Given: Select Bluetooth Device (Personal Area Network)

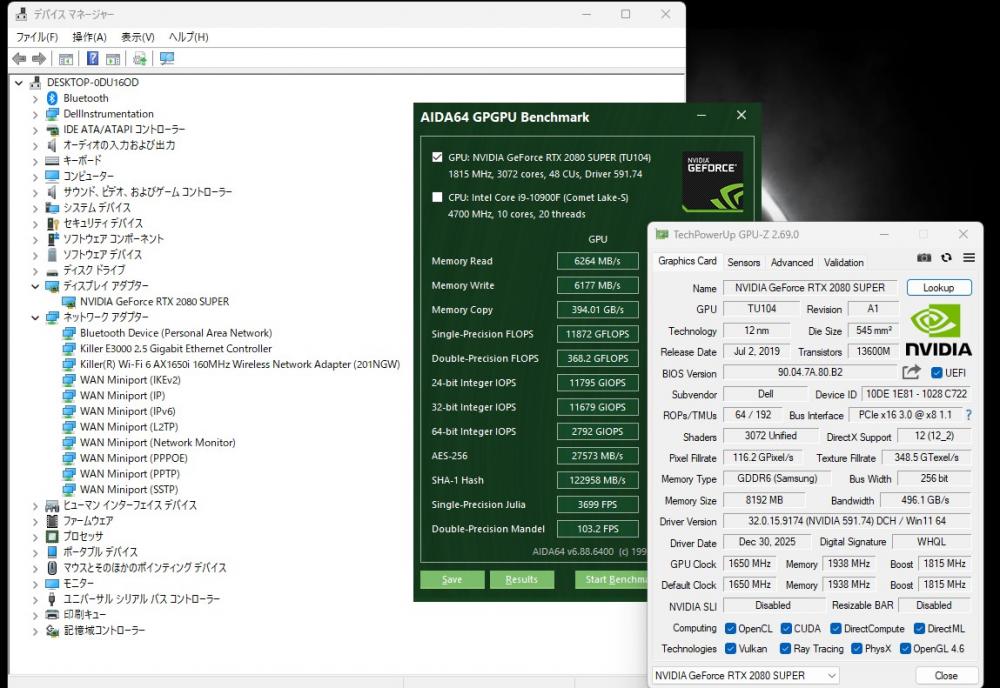Looking at the screenshot, I should [176, 333].
